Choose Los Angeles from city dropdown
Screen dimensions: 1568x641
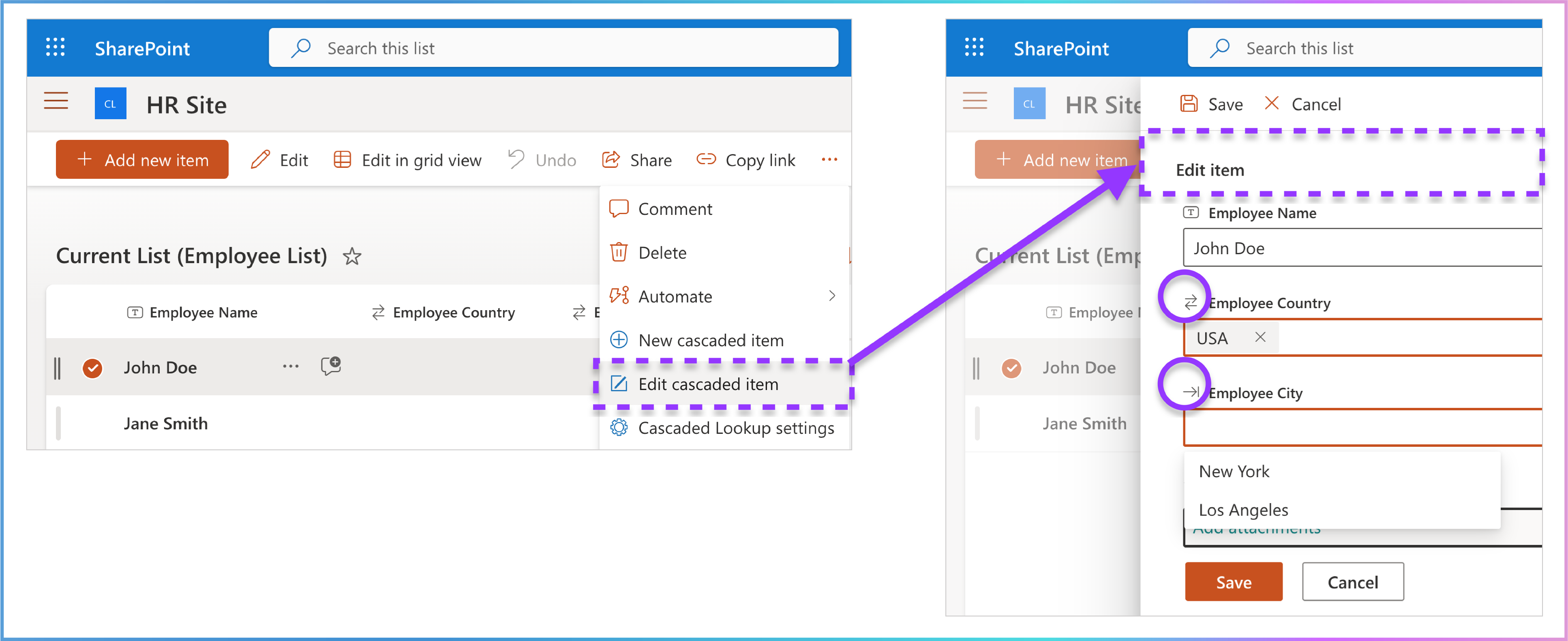point(1243,510)
